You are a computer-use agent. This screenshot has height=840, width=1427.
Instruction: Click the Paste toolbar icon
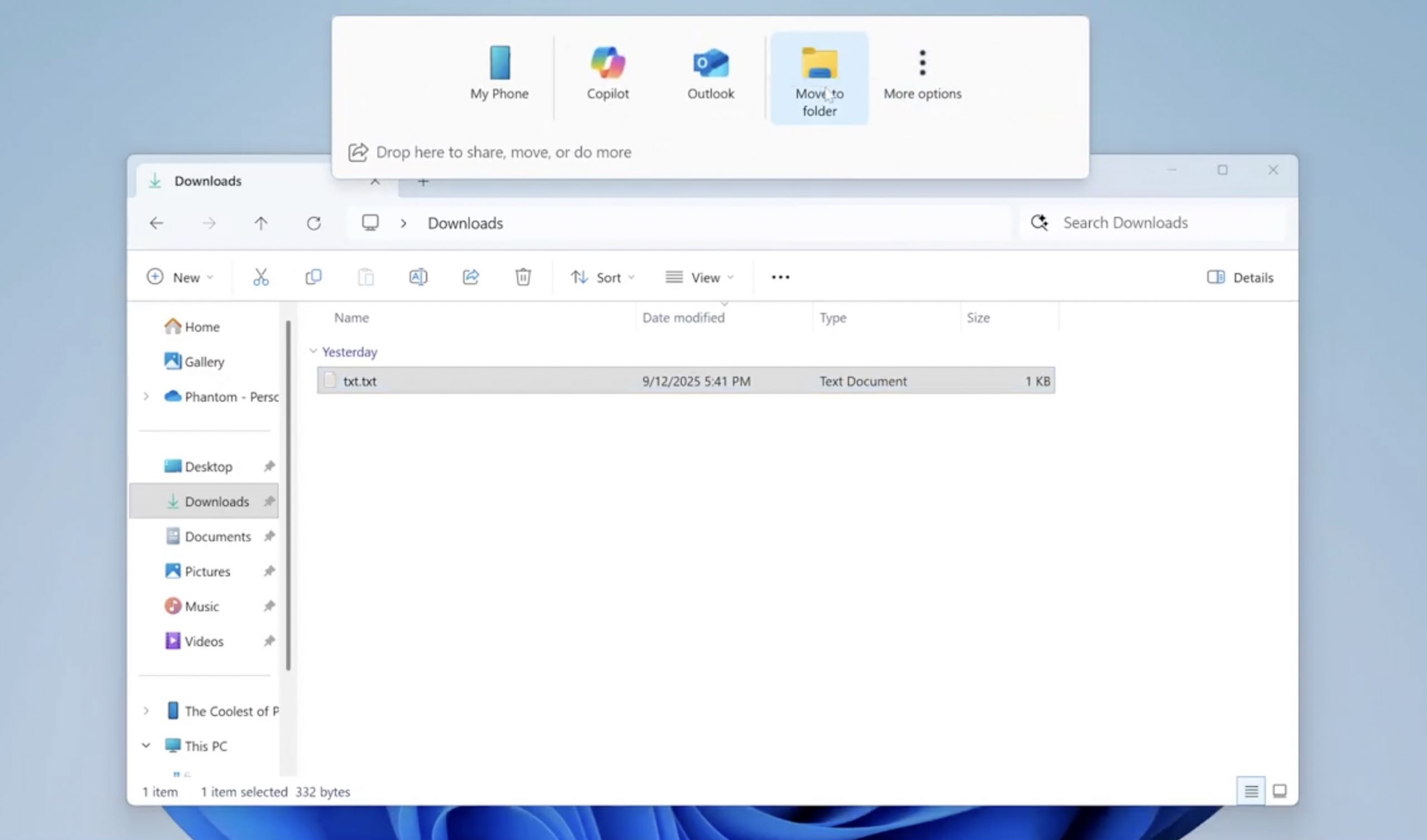[x=366, y=277]
